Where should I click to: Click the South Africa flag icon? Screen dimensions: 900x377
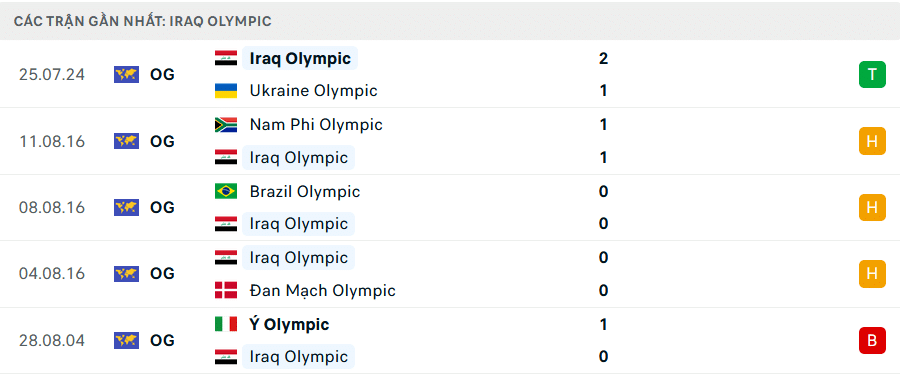pyautogui.click(x=226, y=125)
